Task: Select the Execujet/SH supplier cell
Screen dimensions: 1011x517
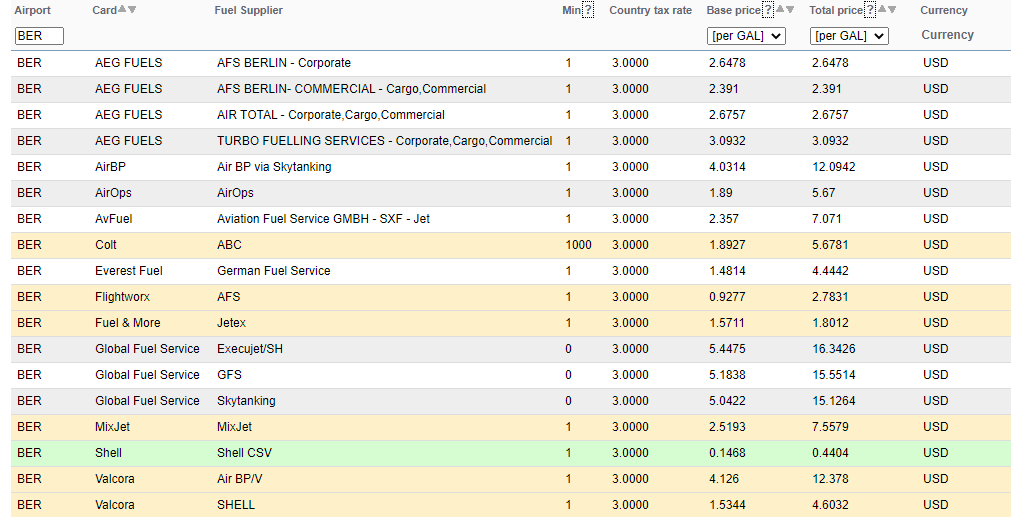Action: (250, 349)
